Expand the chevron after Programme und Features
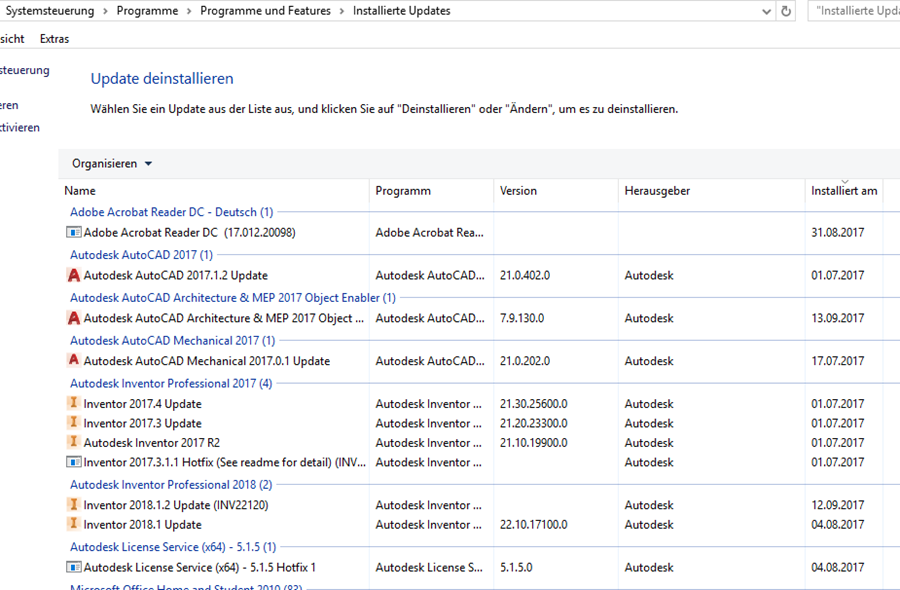Screen dimensions: 900x590 pos(342,11)
